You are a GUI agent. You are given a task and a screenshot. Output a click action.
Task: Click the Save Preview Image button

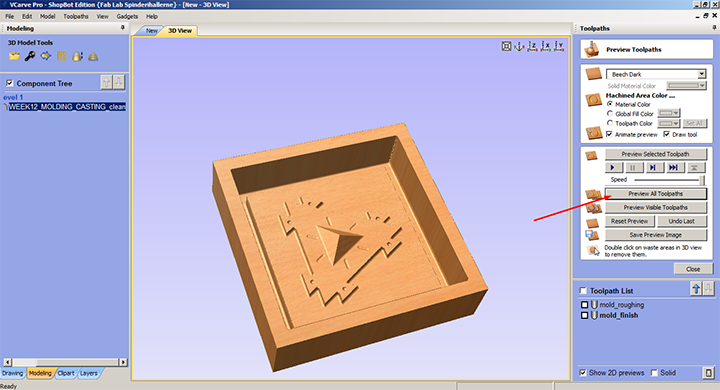pos(655,235)
